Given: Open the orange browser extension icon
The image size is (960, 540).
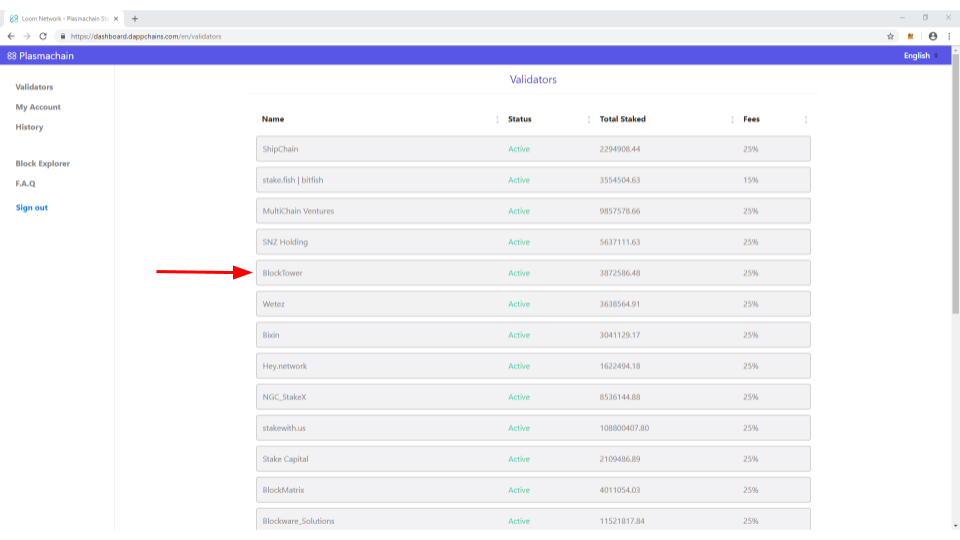Looking at the screenshot, I should pos(910,36).
